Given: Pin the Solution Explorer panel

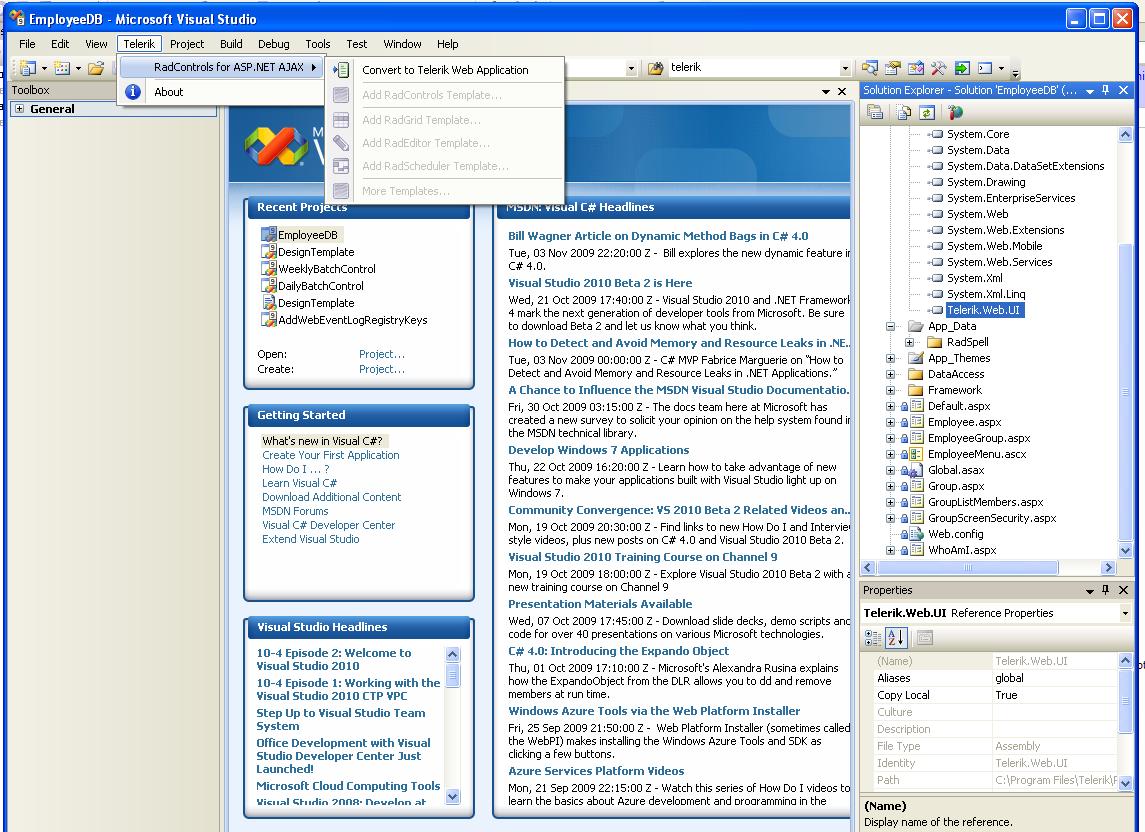Looking at the screenshot, I should point(1106,90).
